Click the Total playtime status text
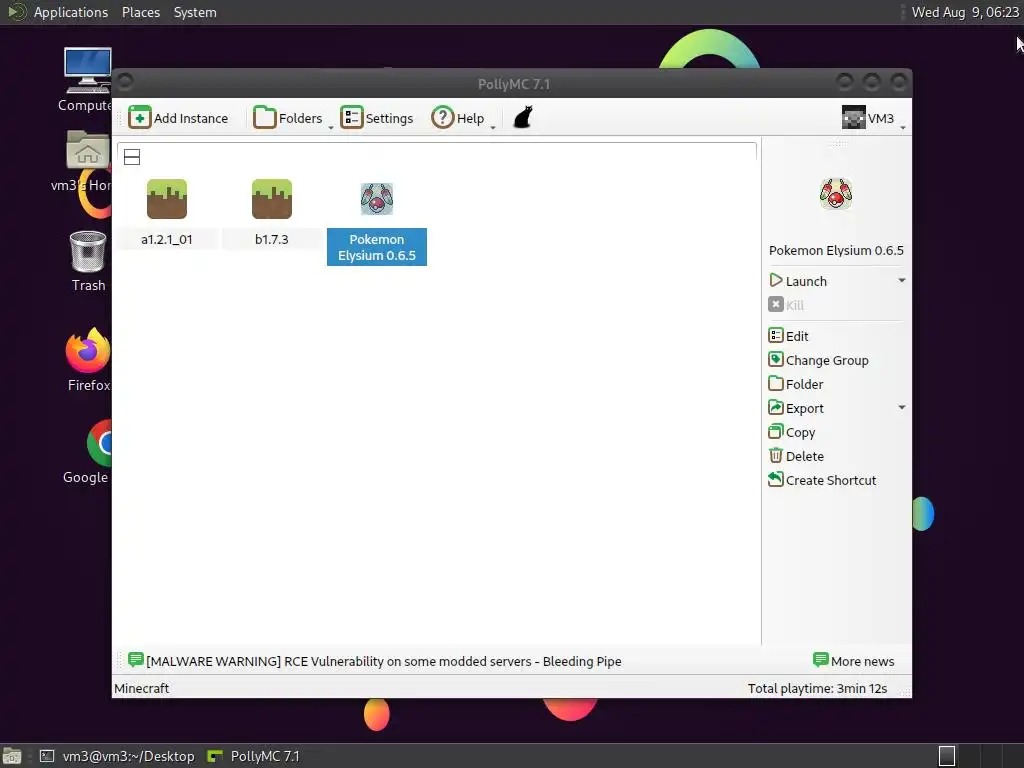Viewport: 1024px width, 768px height. pyautogui.click(x=817, y=688)
